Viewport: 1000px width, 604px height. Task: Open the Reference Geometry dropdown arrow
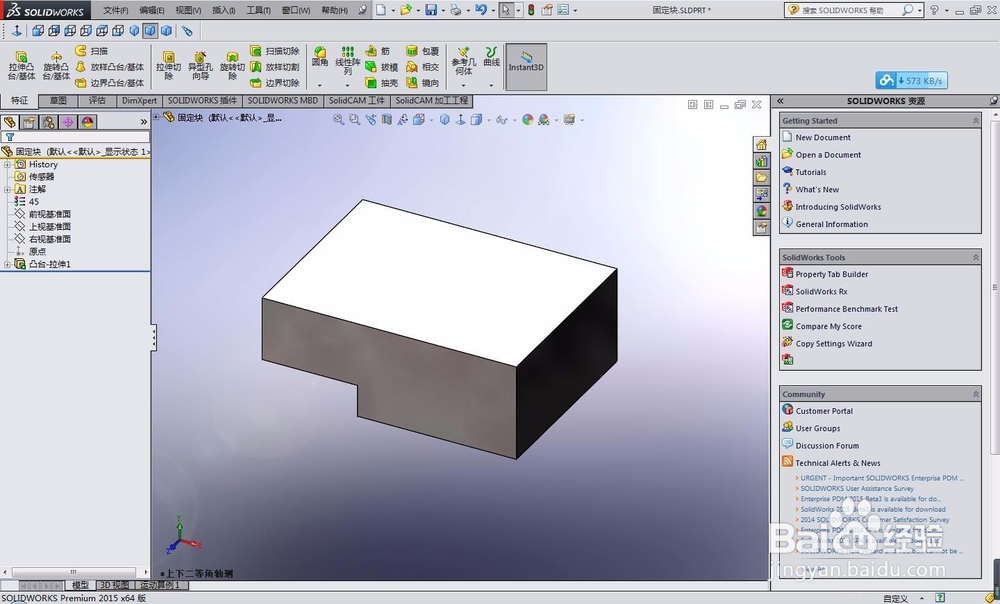(x=464, y=85)
